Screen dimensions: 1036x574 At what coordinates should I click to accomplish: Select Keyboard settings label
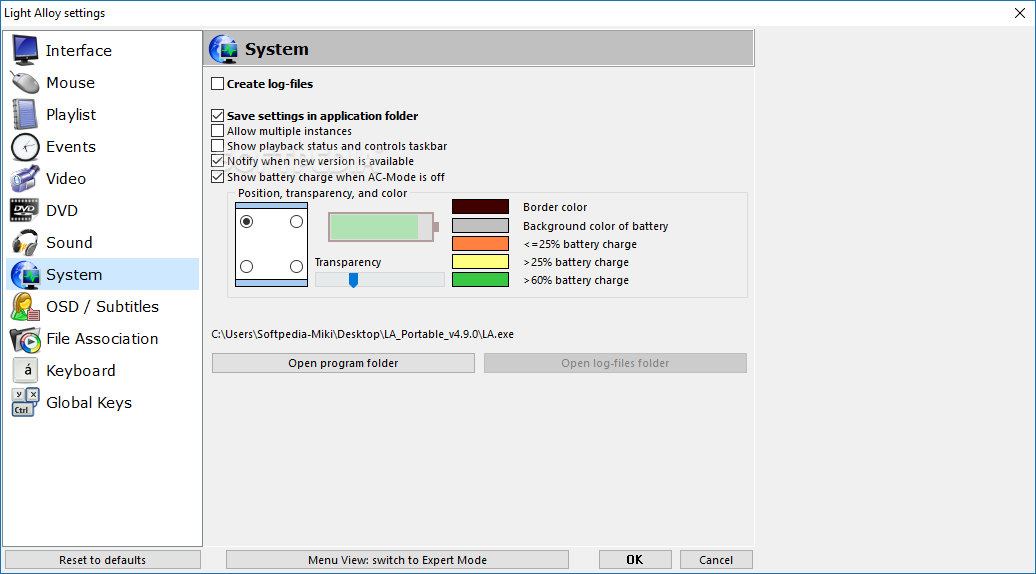[81, 371]
